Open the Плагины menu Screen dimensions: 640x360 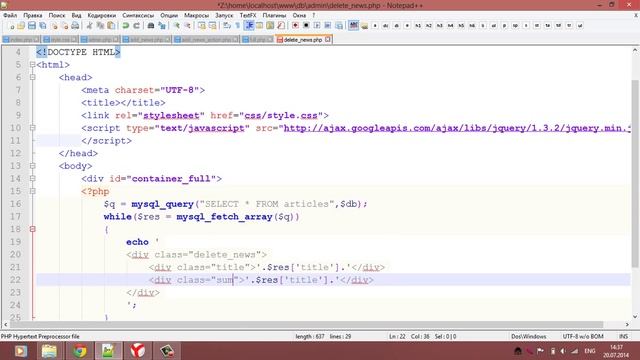tap(274, 15)
